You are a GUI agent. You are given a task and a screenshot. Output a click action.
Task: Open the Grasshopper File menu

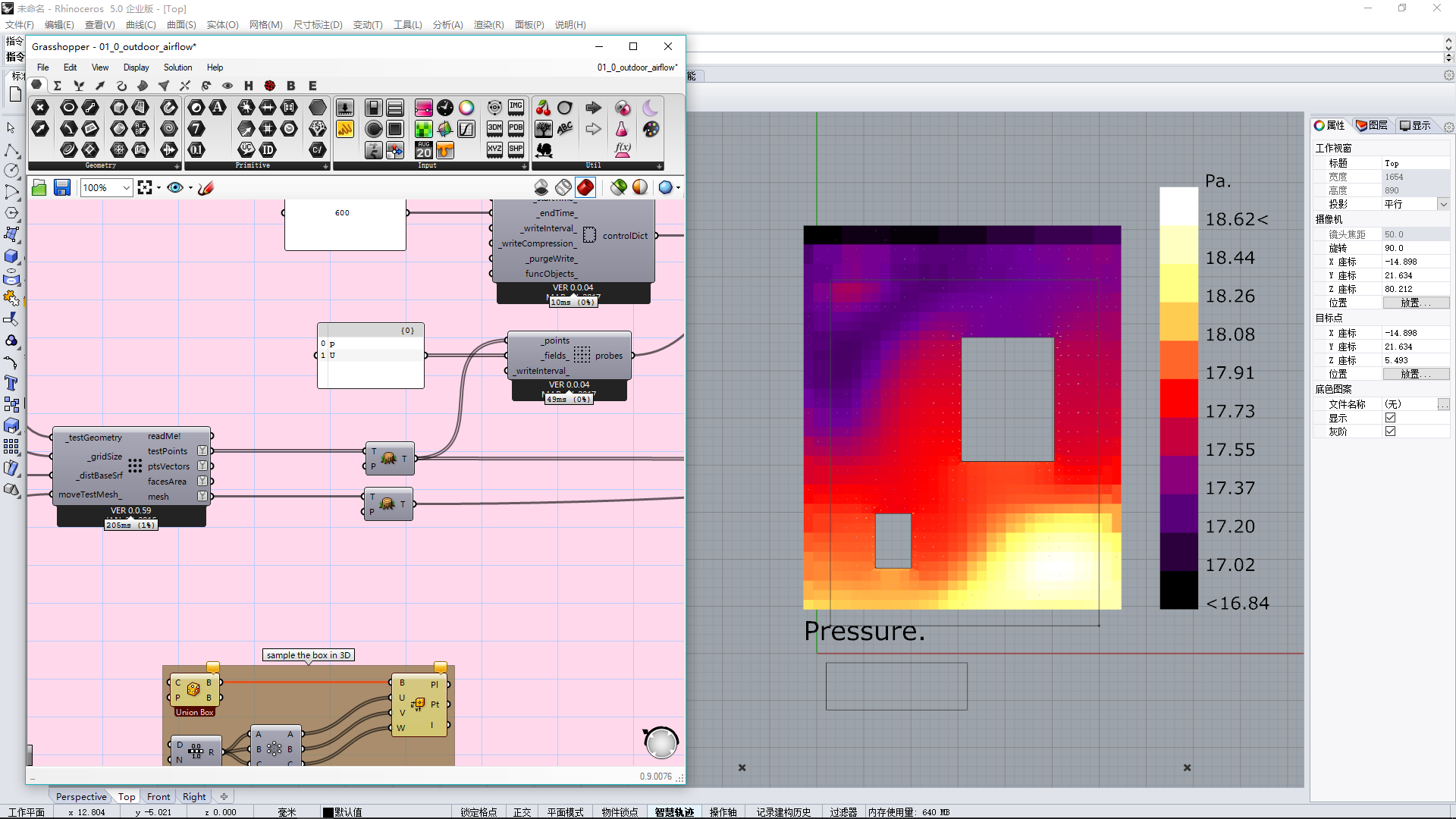tap(43, 67)
